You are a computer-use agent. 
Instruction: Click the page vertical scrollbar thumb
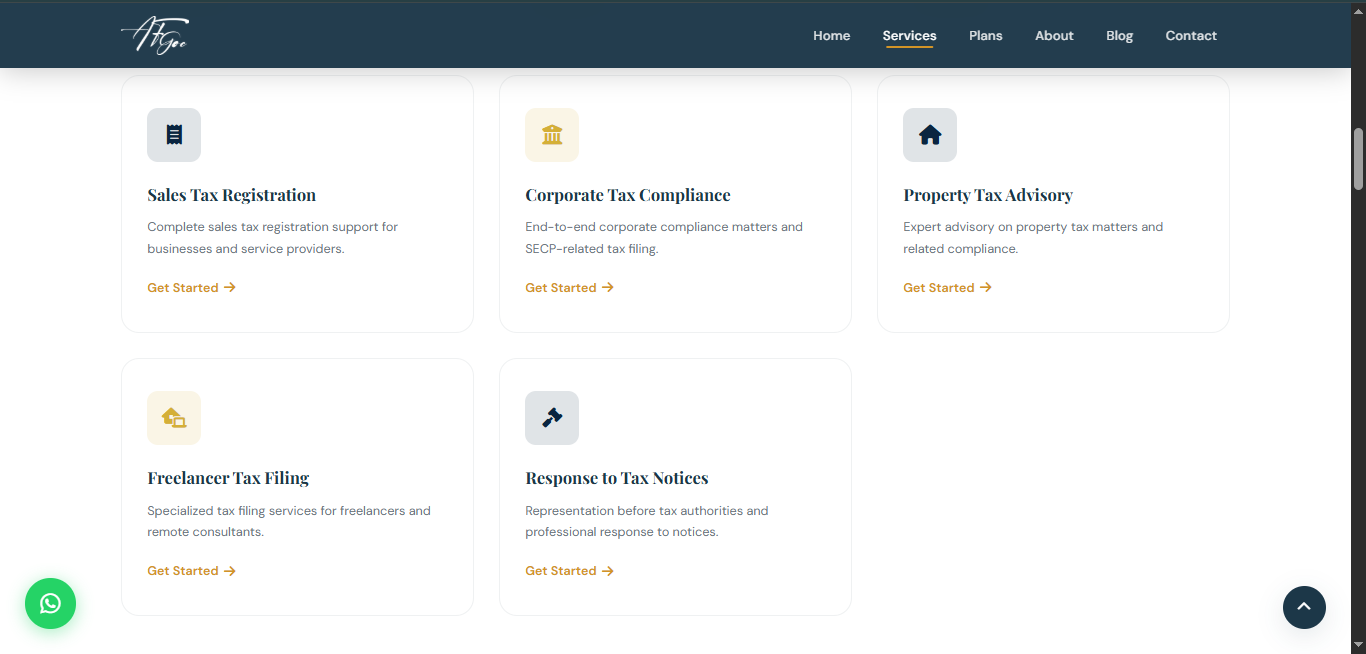click(x=1358, y=159)
